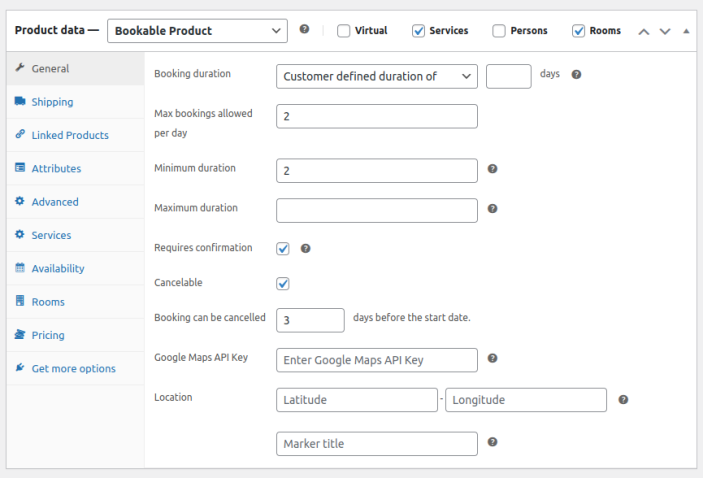This screenshot has height=478, width=703.
Task: Click help icon beside Google Maps API Key
Action: pyautogui.click(x=492, y=358)
